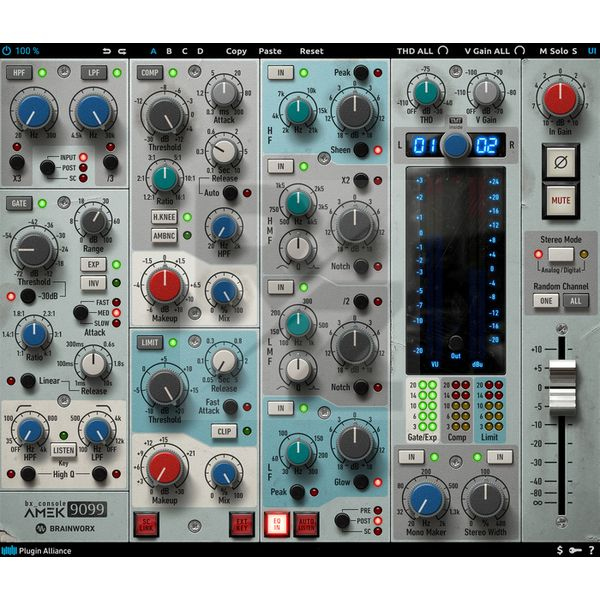600x600 pixels.
Task: Toggle the GATE section button
Action: [x=19, y=204]
